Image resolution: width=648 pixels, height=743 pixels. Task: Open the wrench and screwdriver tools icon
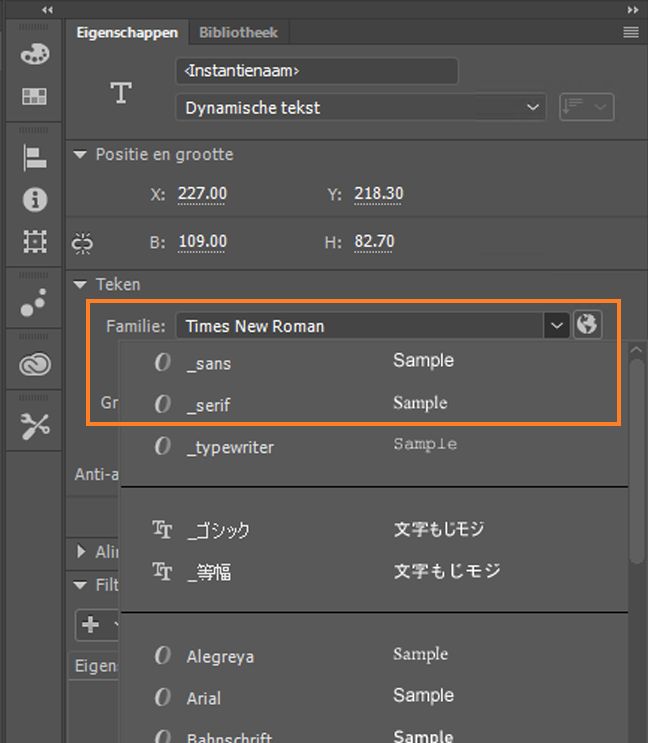(35, 426)
